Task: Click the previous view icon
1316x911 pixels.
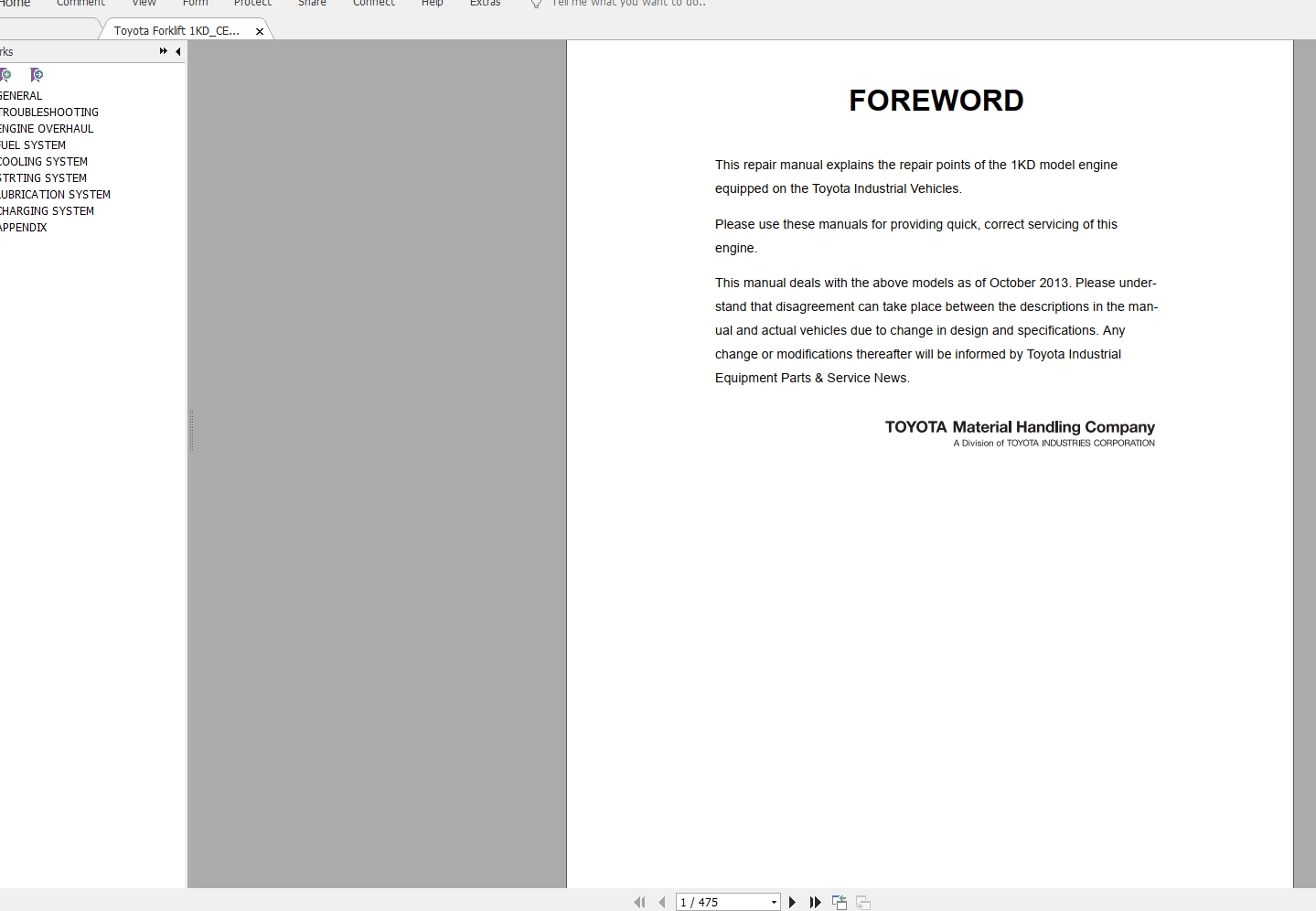Action: pos(840,903)
